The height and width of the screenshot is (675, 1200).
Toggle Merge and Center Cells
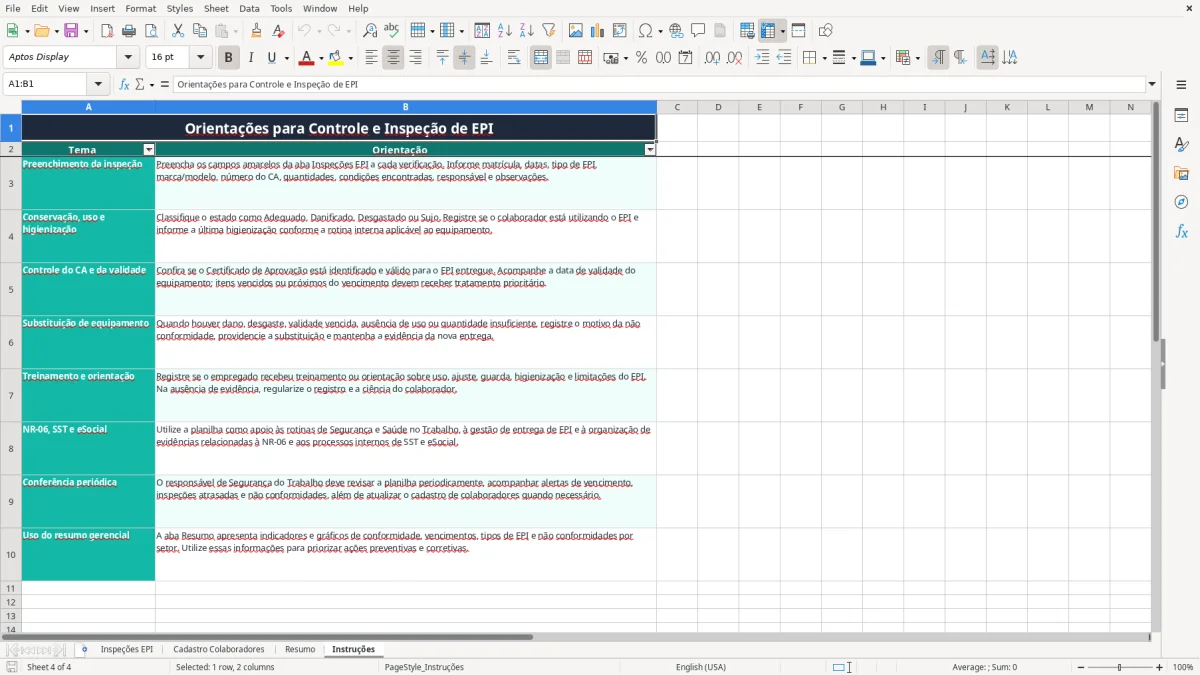tap(541, 58)
